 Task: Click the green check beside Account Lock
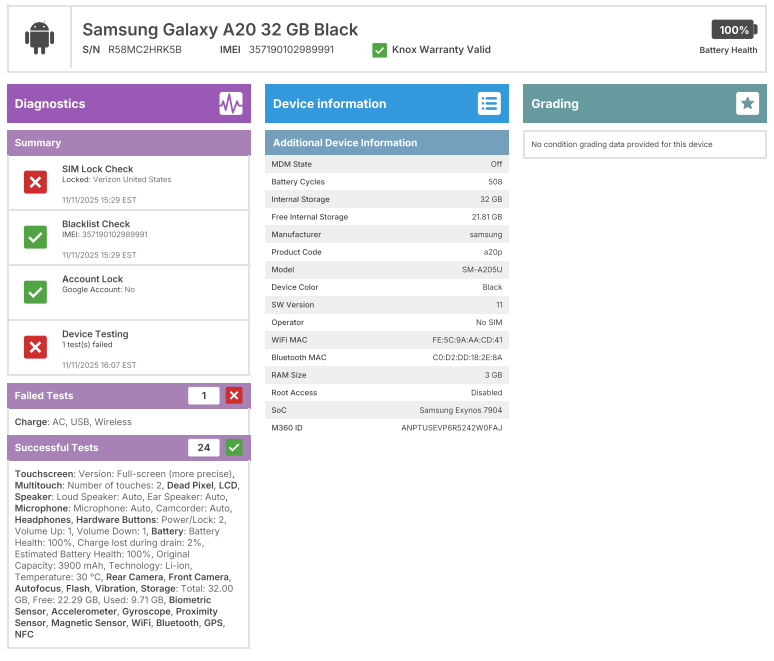pos(36,292)
